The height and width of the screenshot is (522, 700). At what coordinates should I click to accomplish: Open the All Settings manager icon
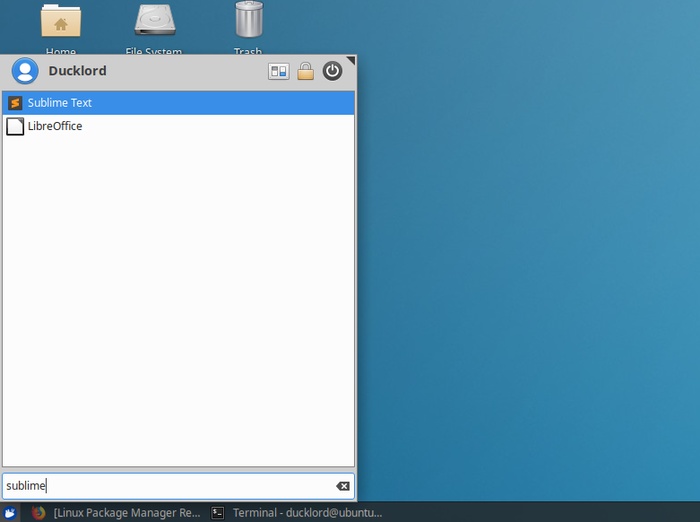pos(279,71)
